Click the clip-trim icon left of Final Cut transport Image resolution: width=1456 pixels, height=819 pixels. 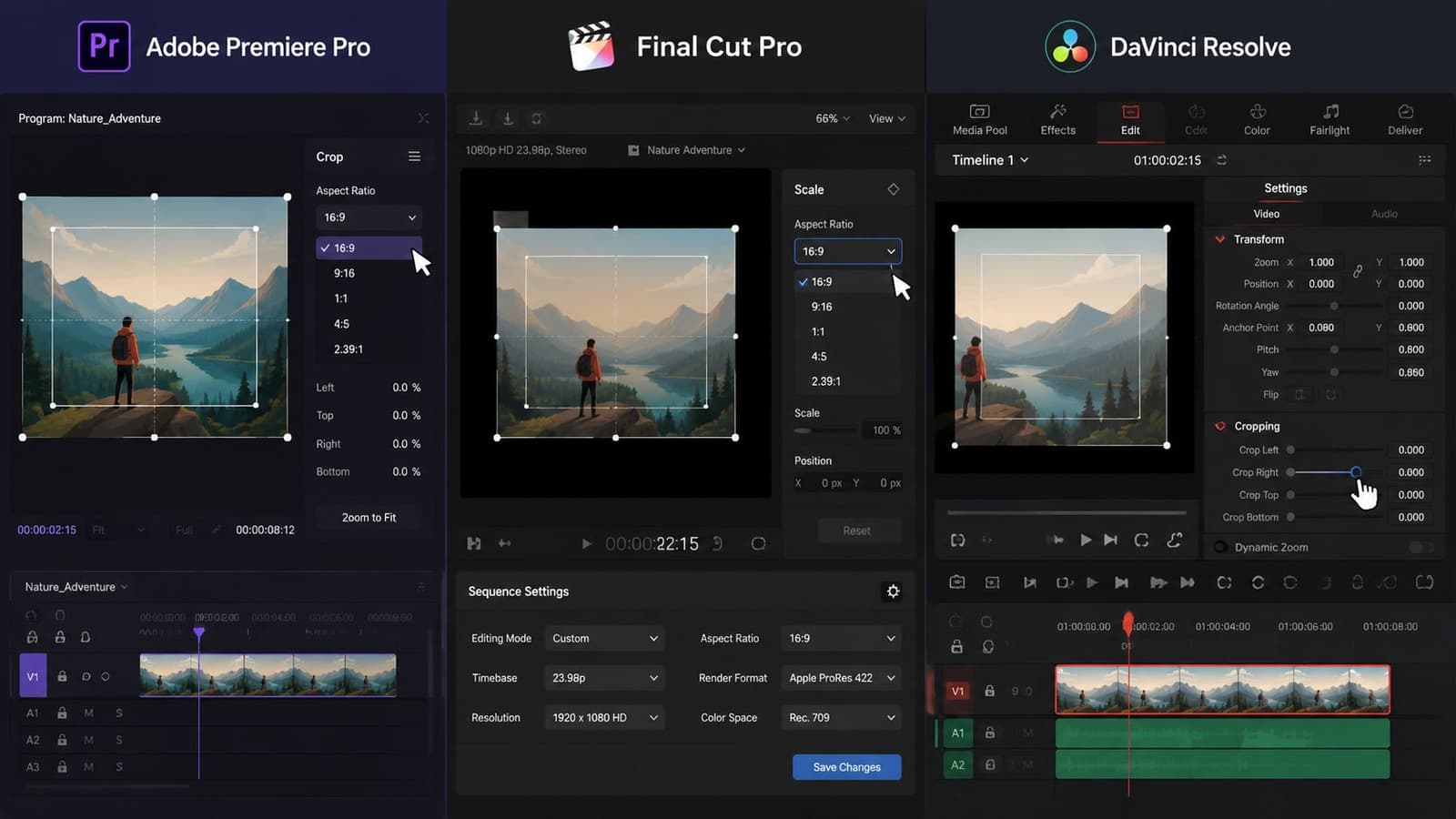pos(474,543)
